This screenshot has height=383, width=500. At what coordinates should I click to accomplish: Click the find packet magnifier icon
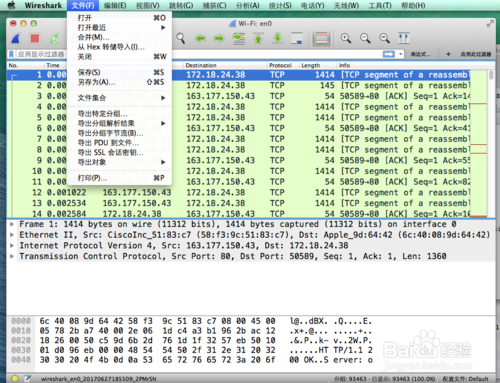click(x=181, y=38)
